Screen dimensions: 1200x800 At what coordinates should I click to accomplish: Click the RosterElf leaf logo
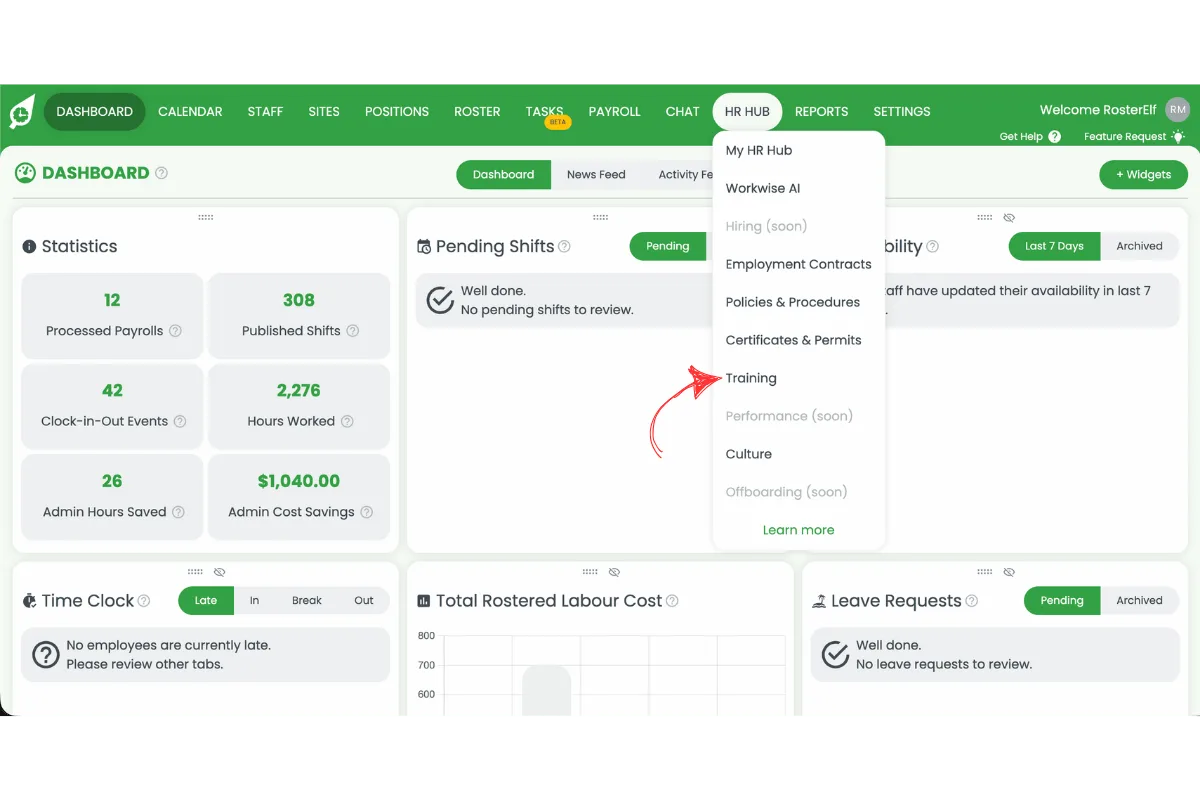22,112
